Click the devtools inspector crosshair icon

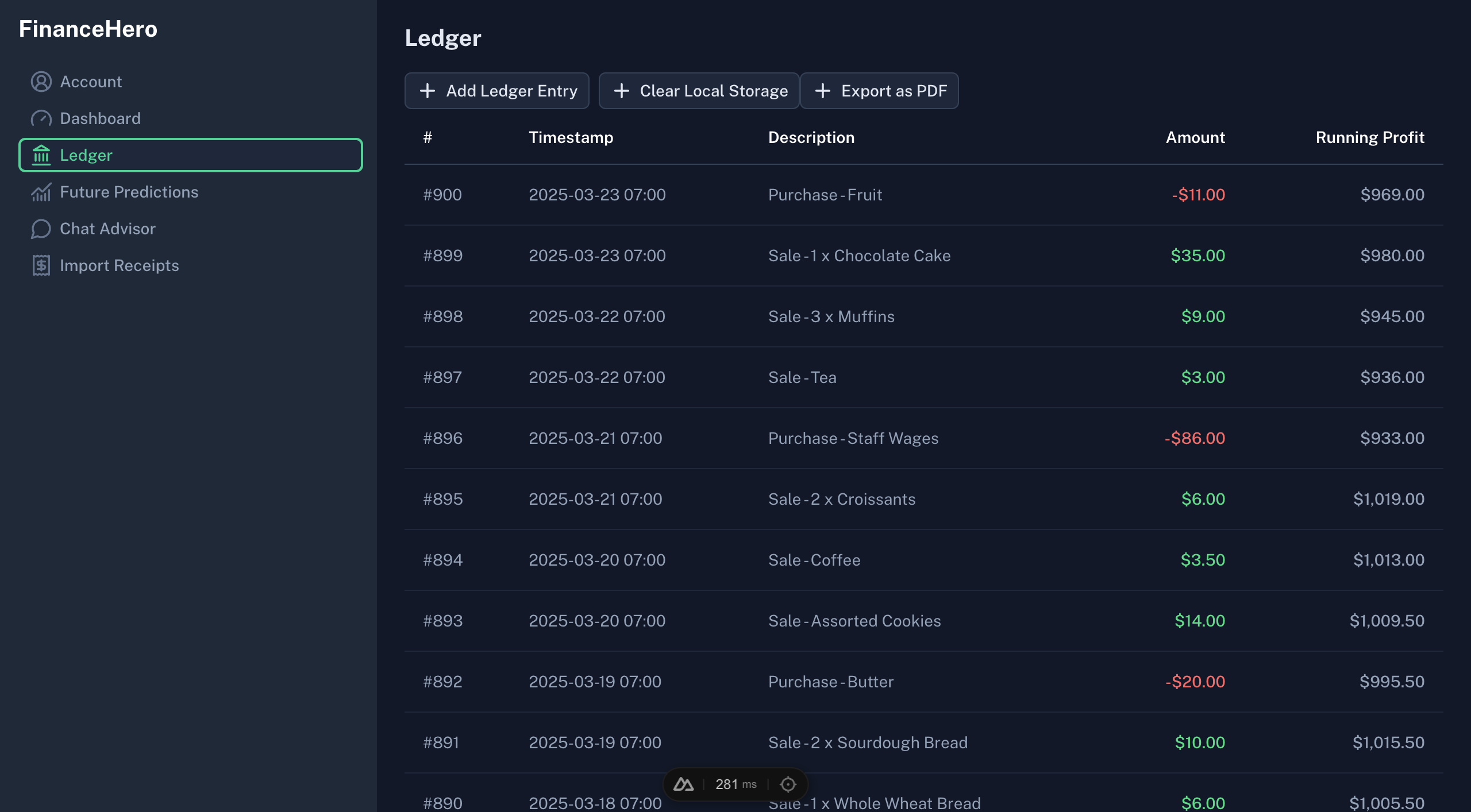tap(788, 784)
